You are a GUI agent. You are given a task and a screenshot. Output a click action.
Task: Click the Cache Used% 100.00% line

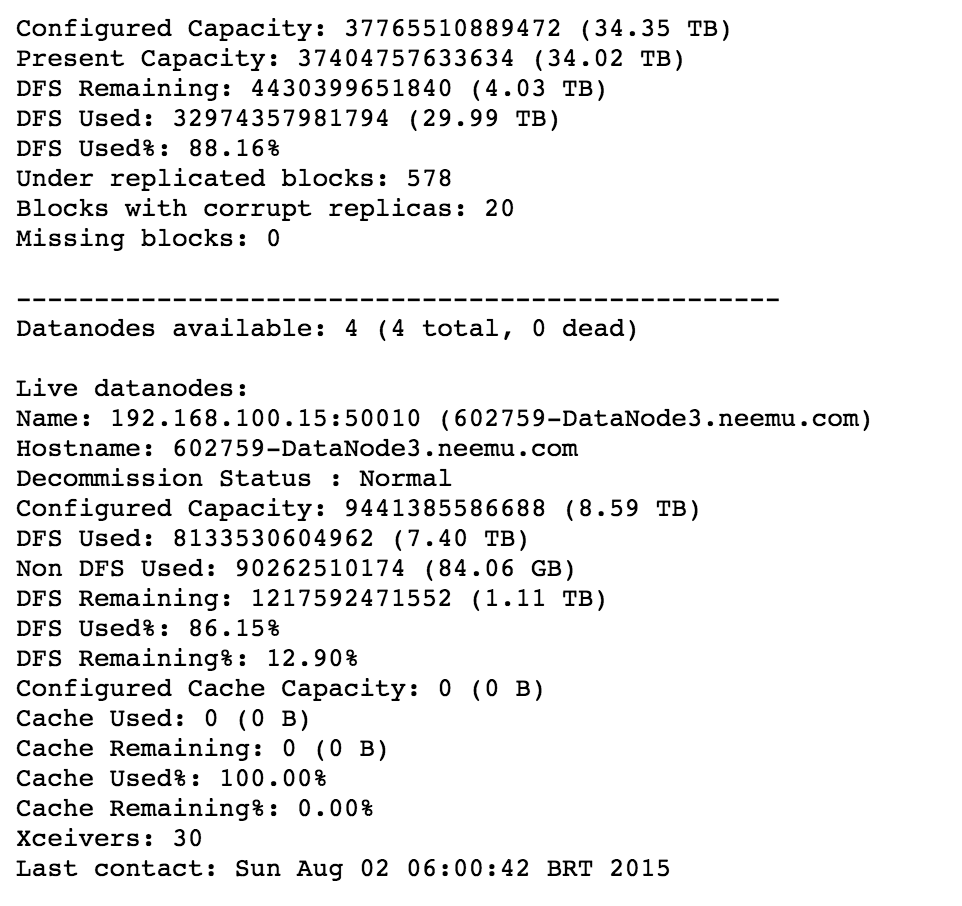pyautogui.click(x=171, y=779)
